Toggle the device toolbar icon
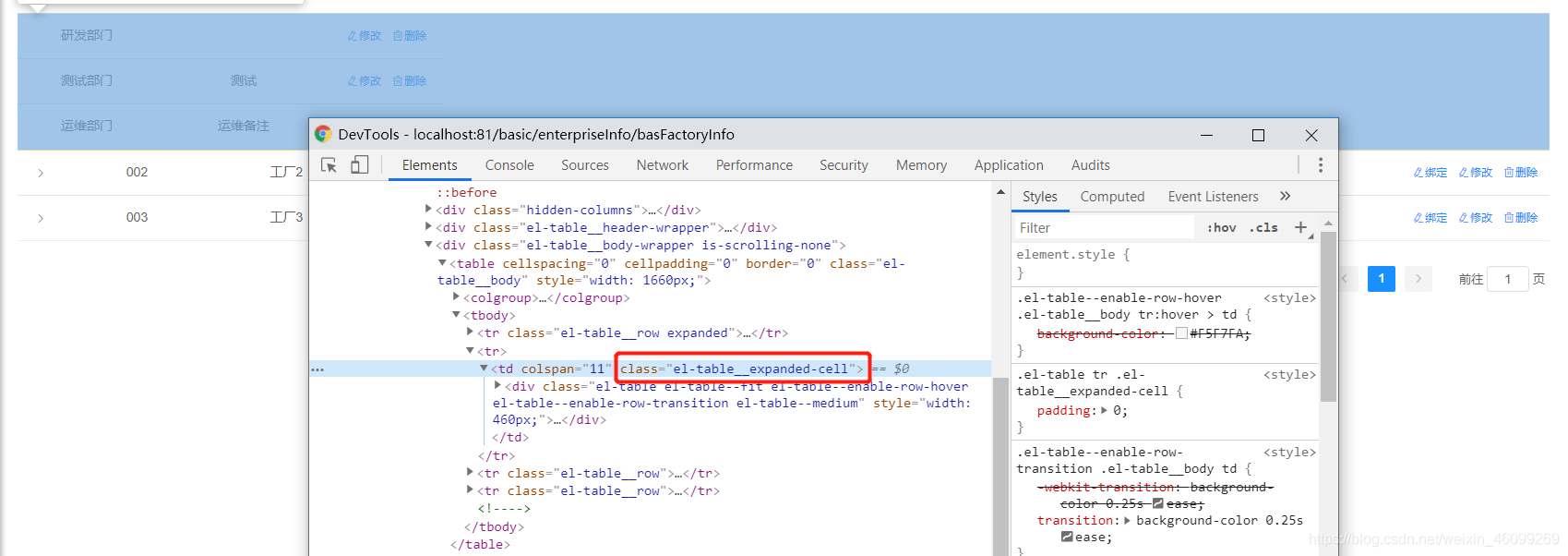This screenshot has height=556, width=1568. click(359, 165)
